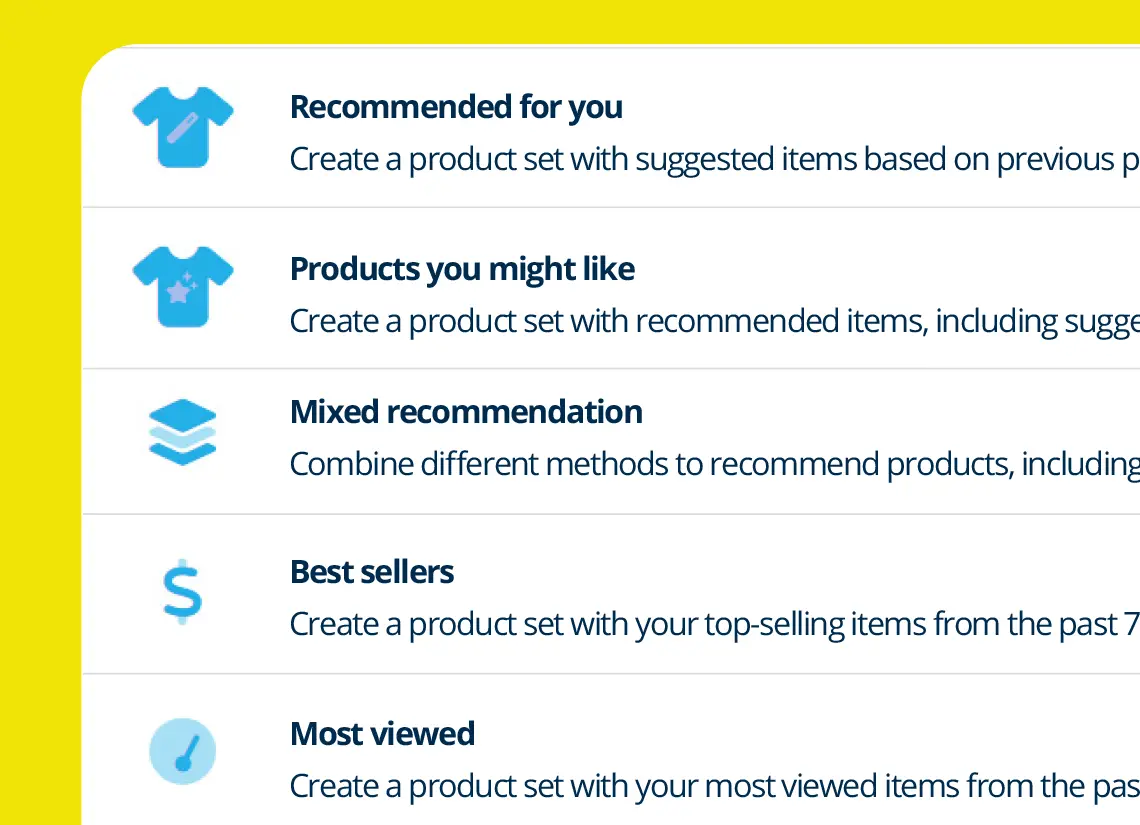The width and height of the screenshot is (1140, 825).
Task: Click the 'most viewed items' description text
Action: point(714,786)
